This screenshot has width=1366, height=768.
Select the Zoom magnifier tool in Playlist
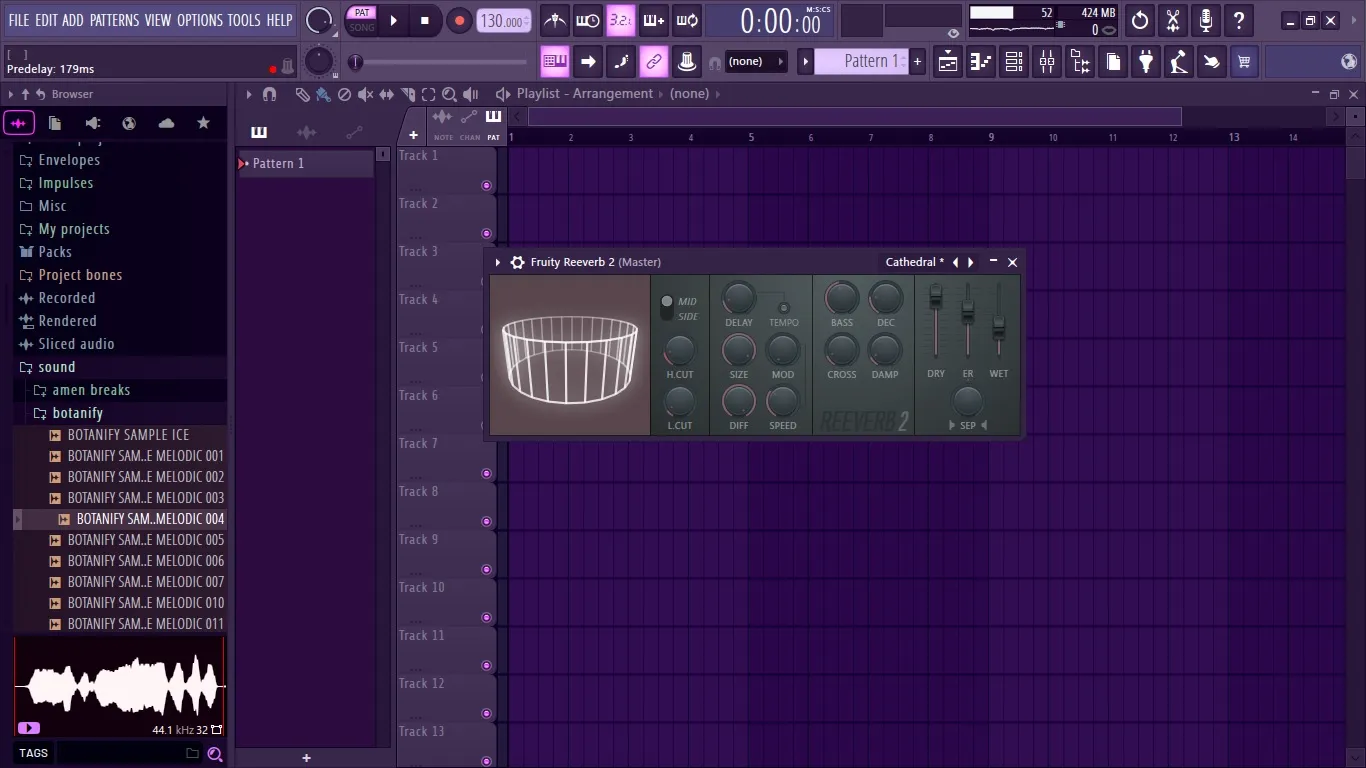pyautogui.click(x=449, y=94)
